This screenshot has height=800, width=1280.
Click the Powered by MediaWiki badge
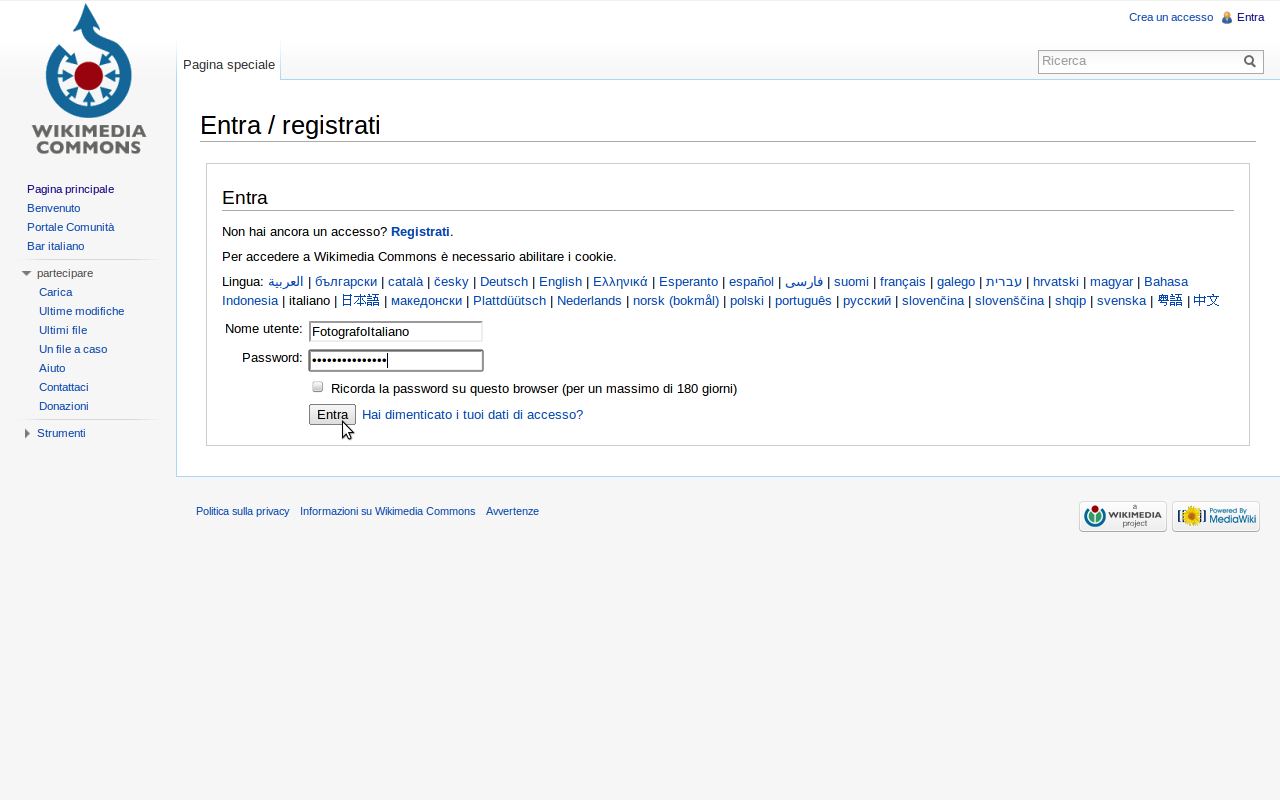pos(1215,516)
